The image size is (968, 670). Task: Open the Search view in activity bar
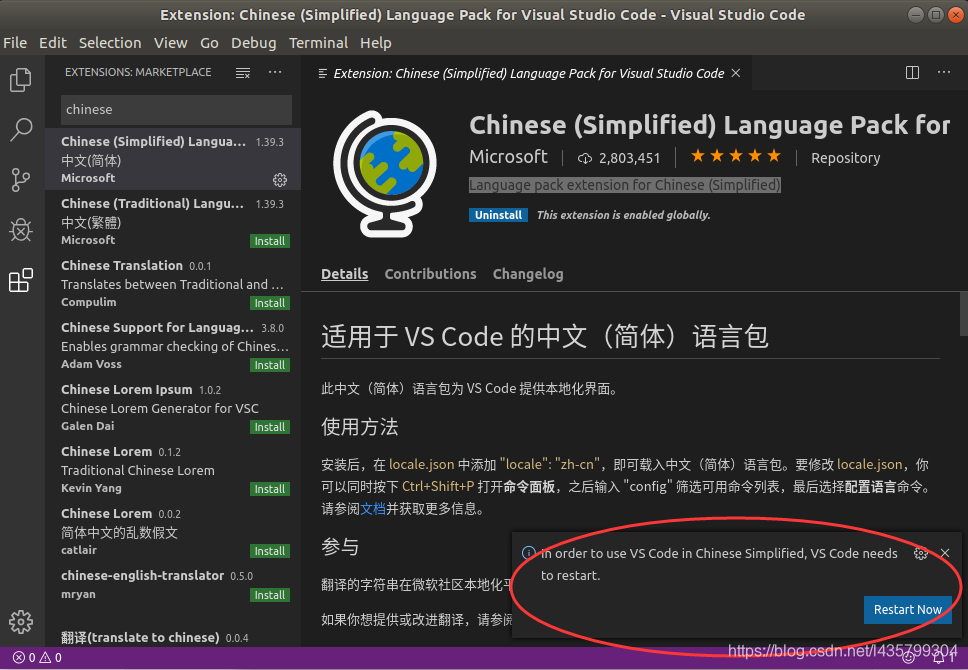pos(21,130)
